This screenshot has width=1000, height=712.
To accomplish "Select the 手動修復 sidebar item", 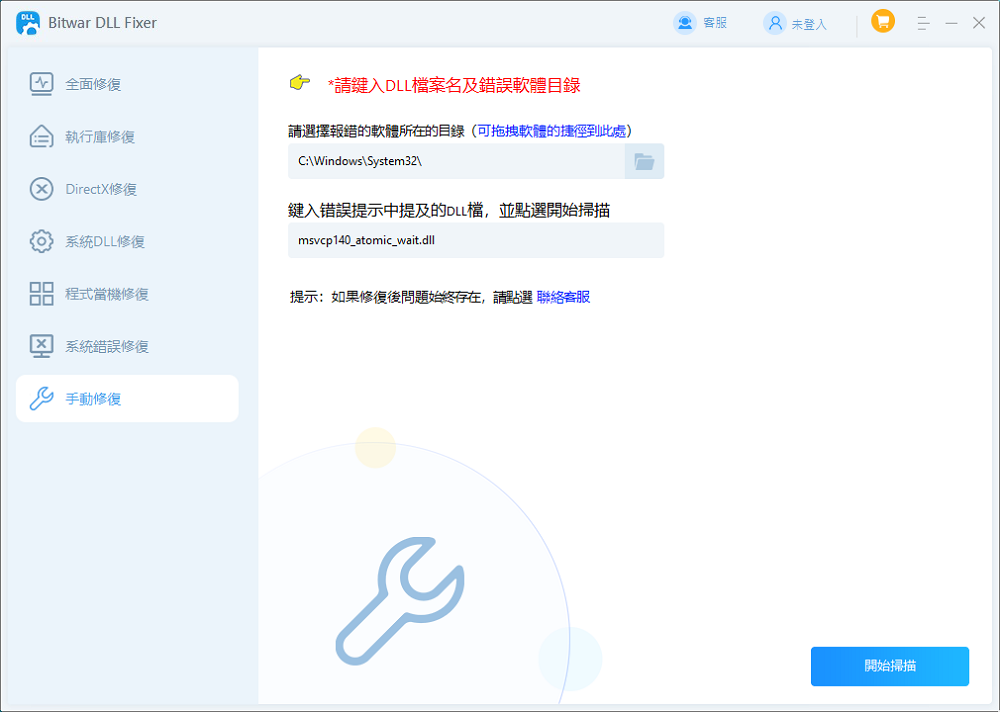I will [x=127, y=398].
